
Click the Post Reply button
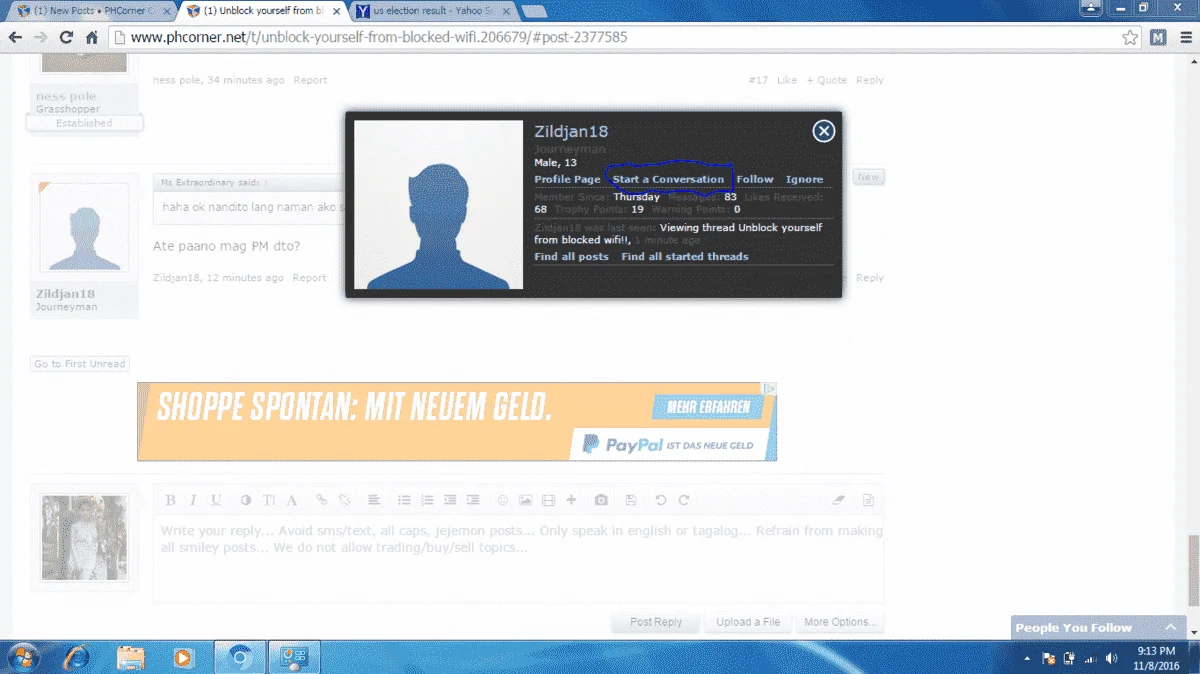coord(656,622)
